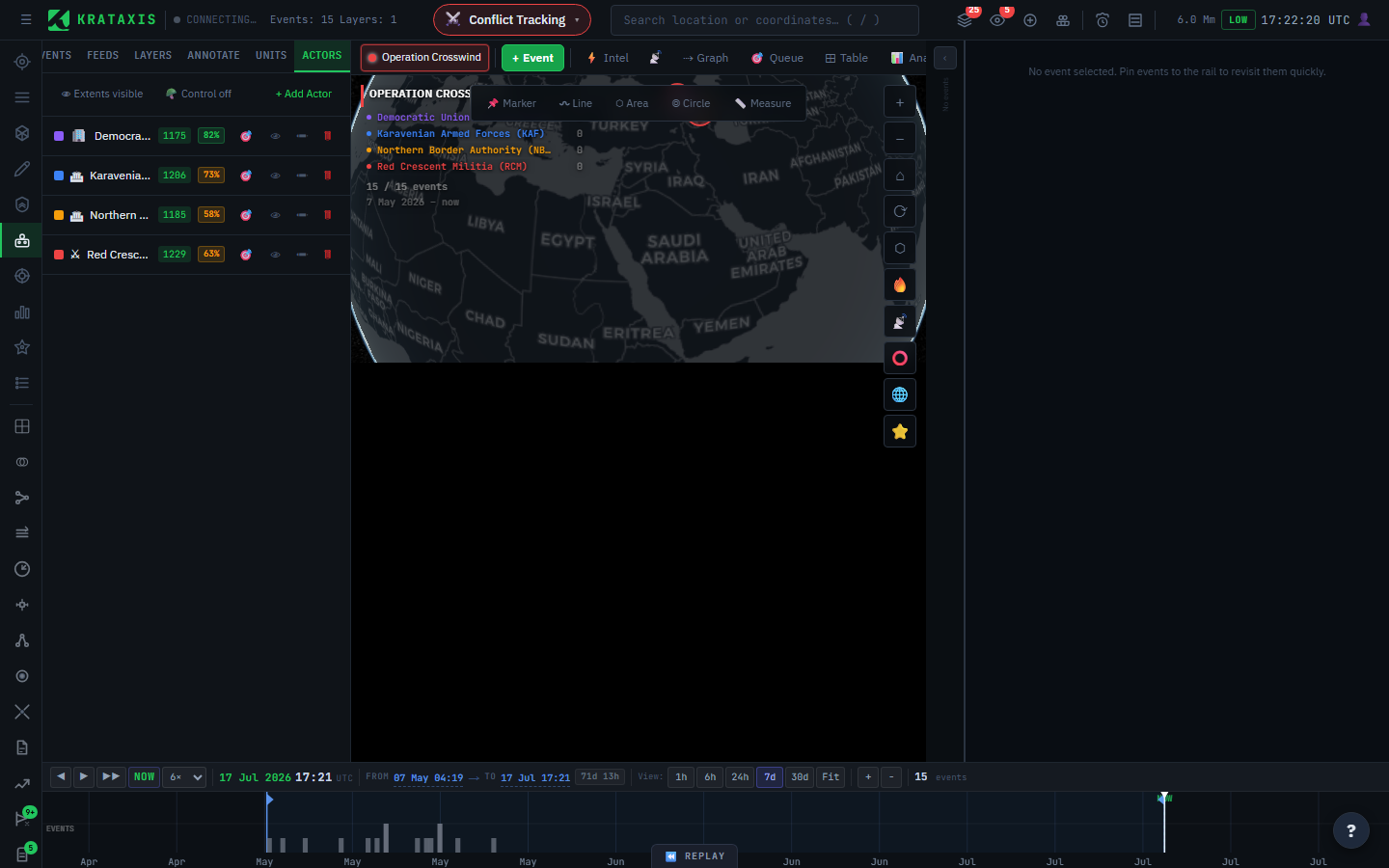The height and width of the screenshot is (868, 1389).
Task: Open the Operation Crosswind selector
Action: (424, 58)
